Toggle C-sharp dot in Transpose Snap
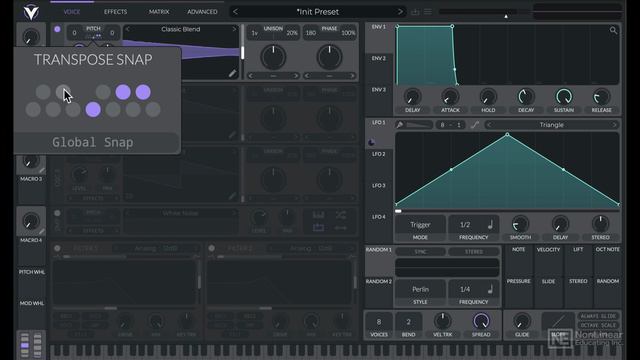 pos(43,92)
